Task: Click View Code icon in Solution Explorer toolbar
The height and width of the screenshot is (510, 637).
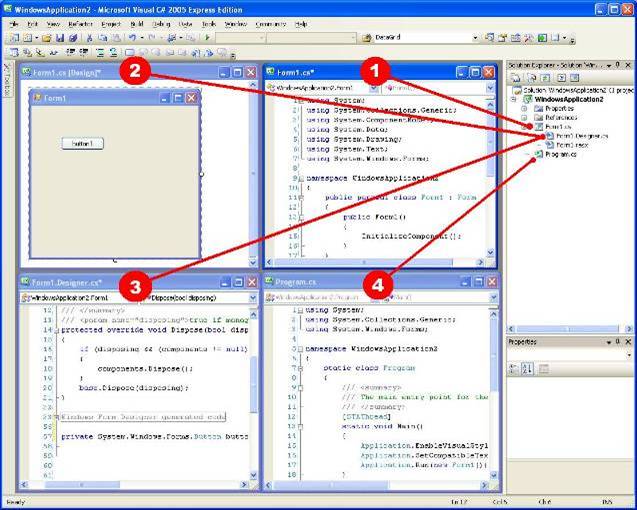Action: click(561, 78)
